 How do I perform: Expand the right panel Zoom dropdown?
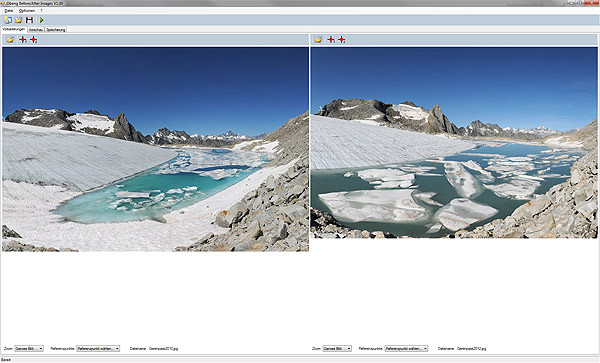pos(337,348)
